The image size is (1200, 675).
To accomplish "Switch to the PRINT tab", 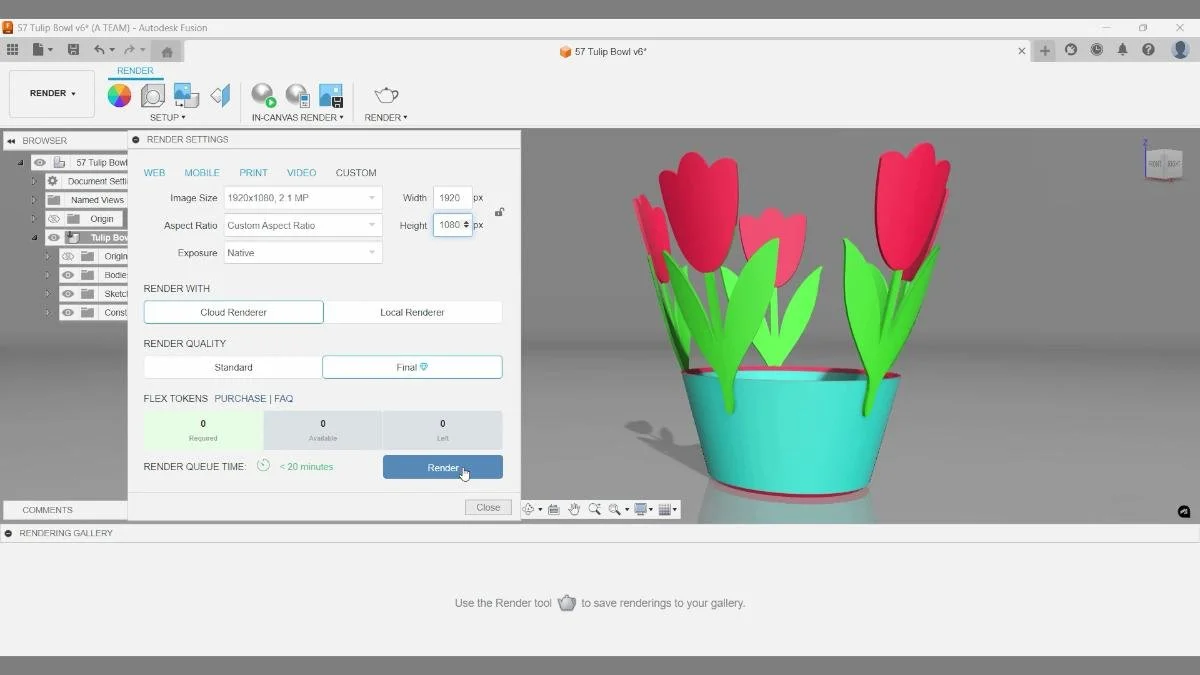I will coord(253,172).
